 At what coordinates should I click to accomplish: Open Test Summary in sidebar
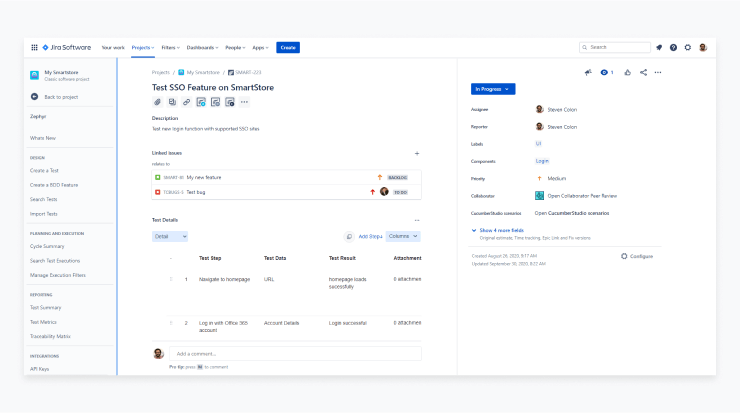(x=45, y=307)
